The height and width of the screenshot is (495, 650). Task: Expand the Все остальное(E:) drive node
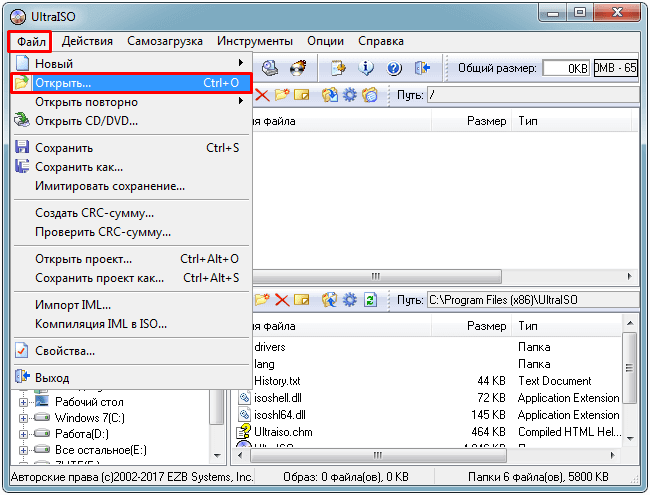click(24, 451)
